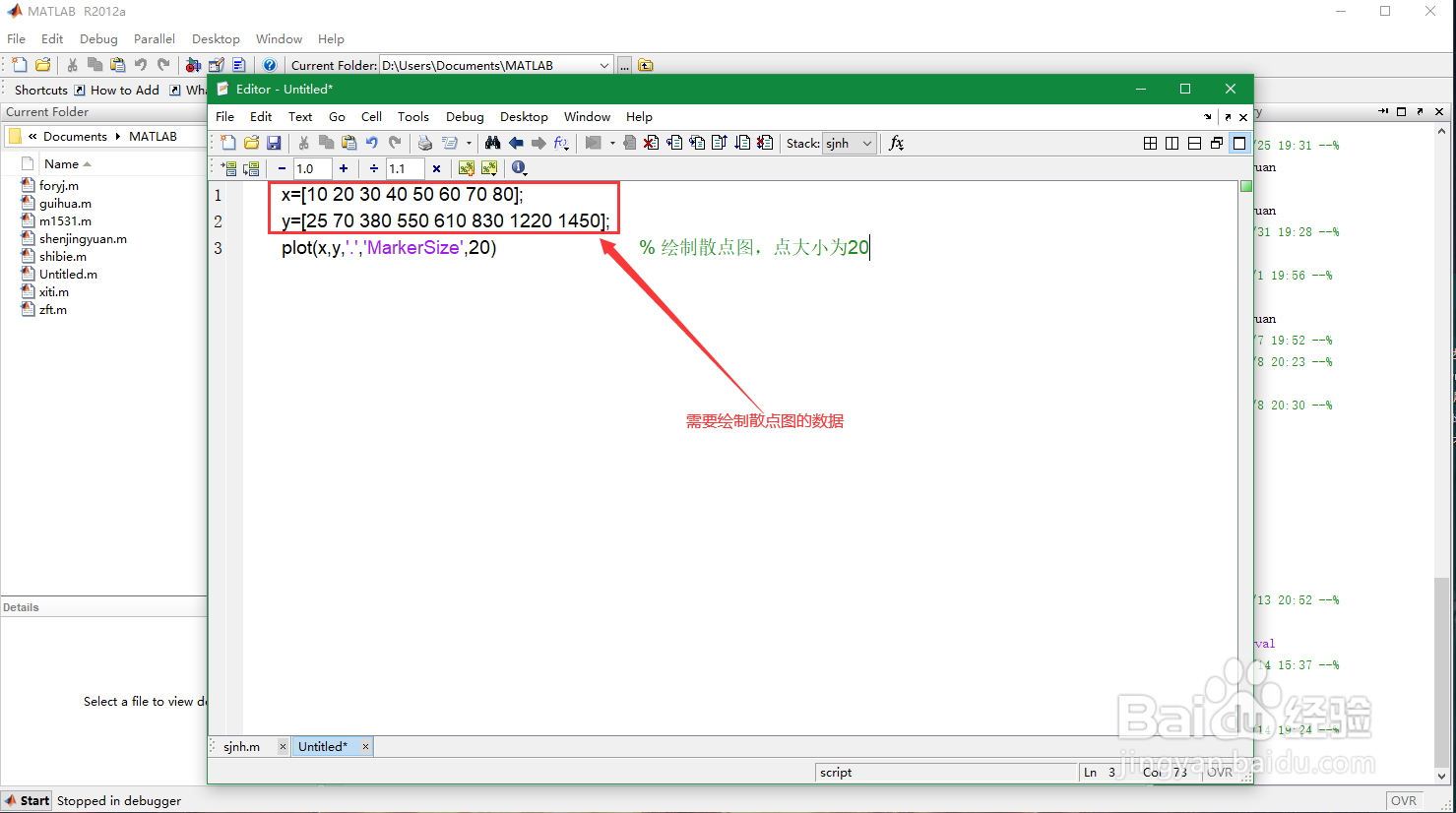Viewport: 1456px width, 813px height.
Task: Open file icon in Editor toolbar
Action: (x=251, y=143)
